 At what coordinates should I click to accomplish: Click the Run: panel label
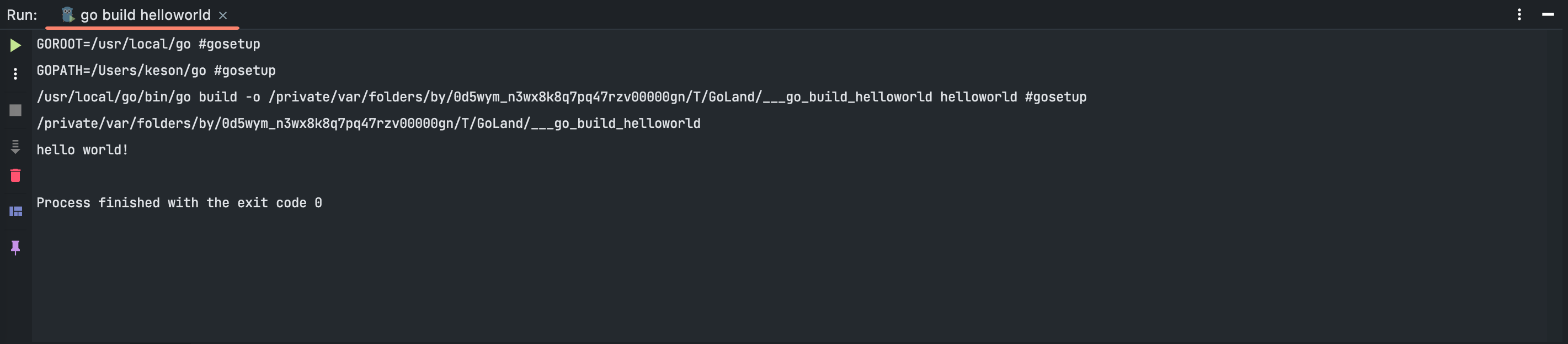click(x=22, y=15)
